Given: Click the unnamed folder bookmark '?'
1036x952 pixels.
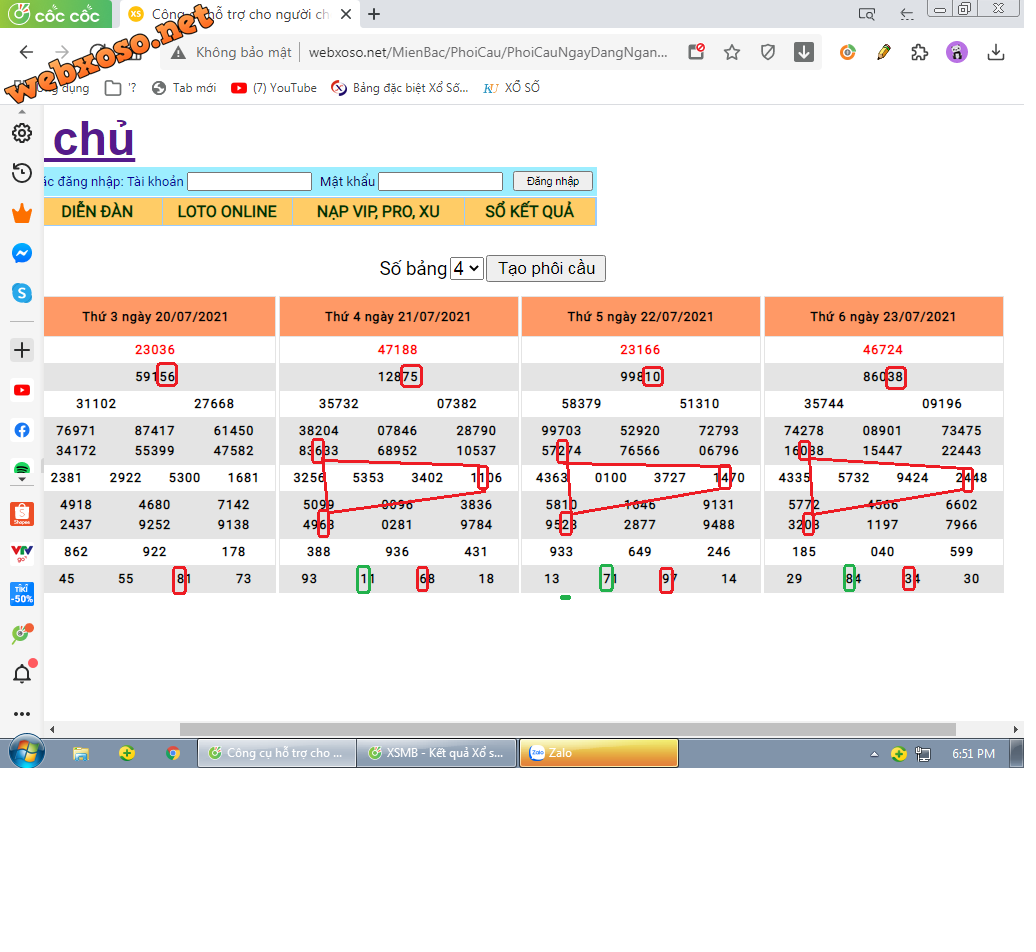Looking at the screenshot, I should pyautogui.click(x=123, y=89).
